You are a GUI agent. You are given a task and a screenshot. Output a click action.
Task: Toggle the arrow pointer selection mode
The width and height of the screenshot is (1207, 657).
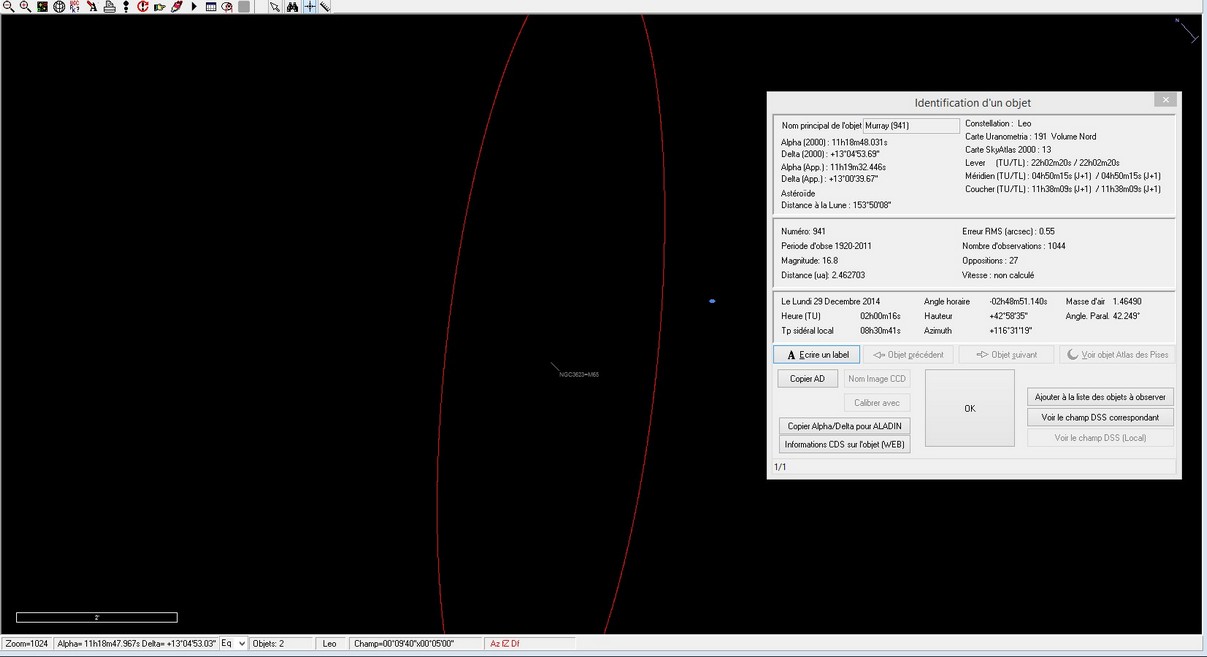pyautogui.click(x=273, y=6)
